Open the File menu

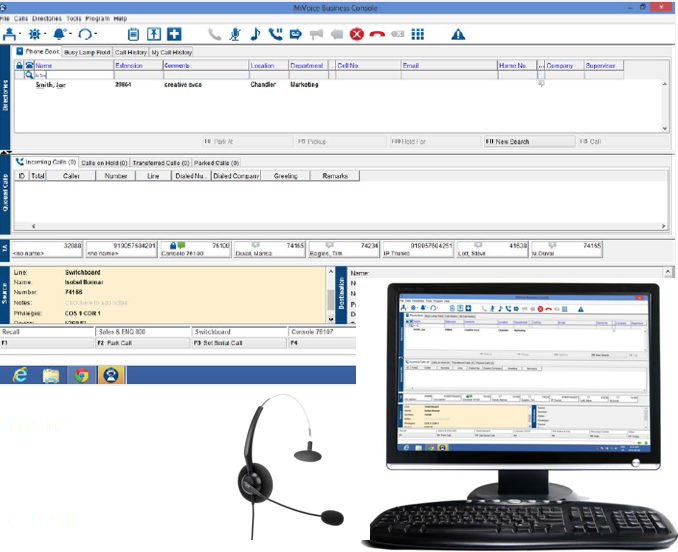coord(4,19)
